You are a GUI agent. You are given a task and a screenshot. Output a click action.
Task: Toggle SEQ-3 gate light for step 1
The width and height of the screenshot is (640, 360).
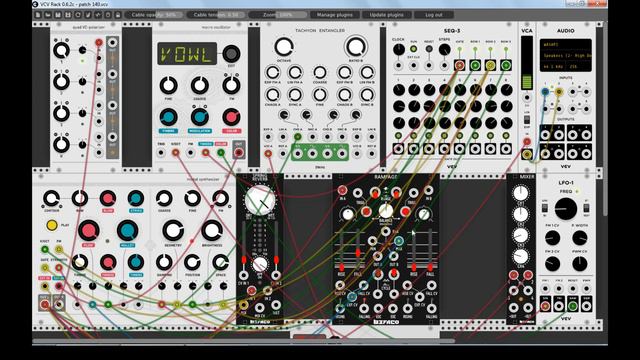[x=398, y=136]
